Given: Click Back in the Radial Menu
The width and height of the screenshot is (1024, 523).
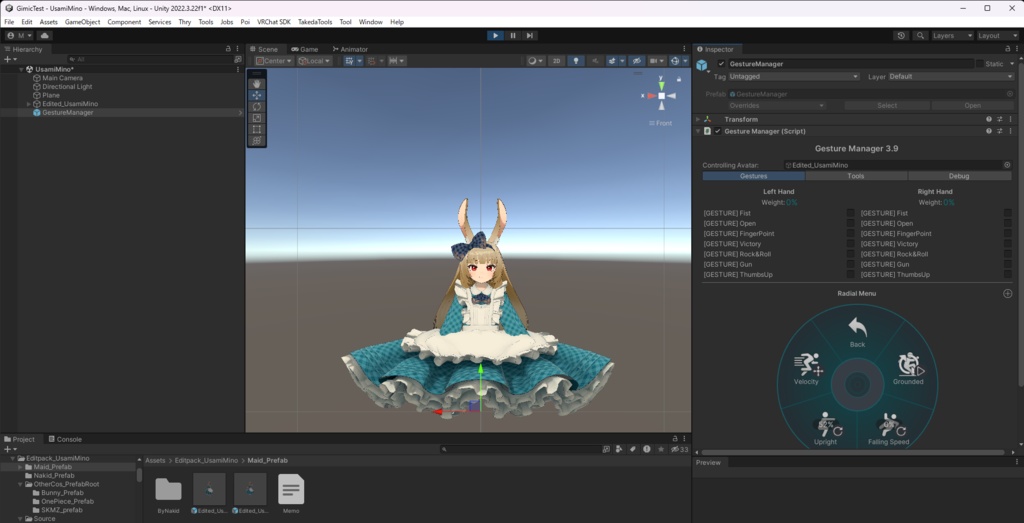Looking at the screenshot, I should tap(857, 332).
